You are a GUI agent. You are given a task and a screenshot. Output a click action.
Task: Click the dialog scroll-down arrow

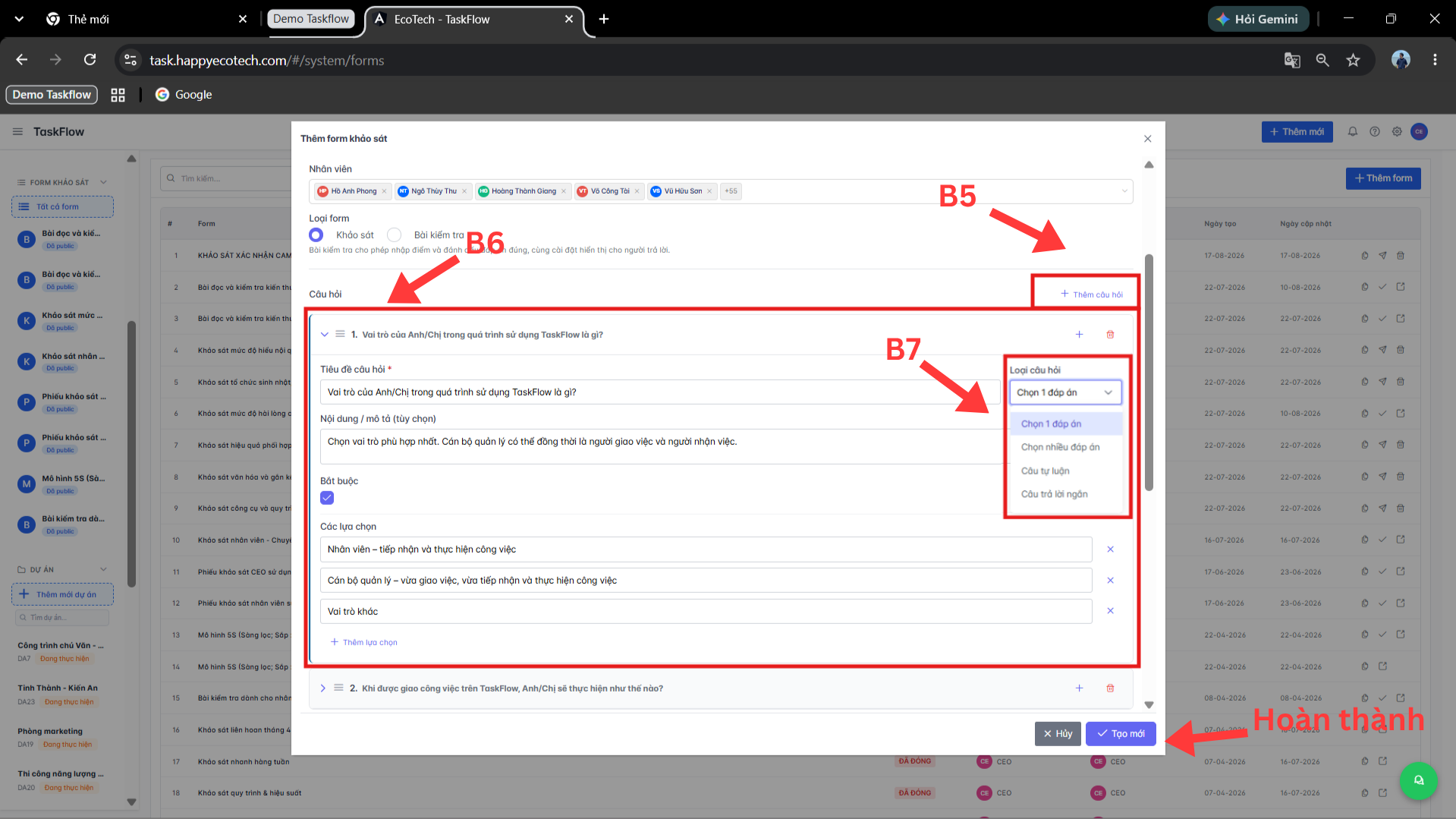pos(1149,705)
